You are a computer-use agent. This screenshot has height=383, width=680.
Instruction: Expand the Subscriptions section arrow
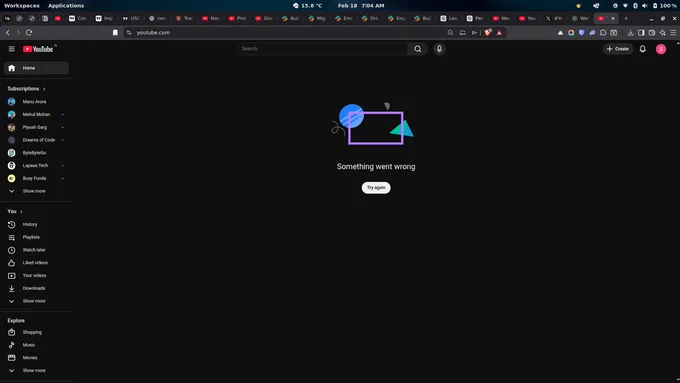[x=44, y=89]
